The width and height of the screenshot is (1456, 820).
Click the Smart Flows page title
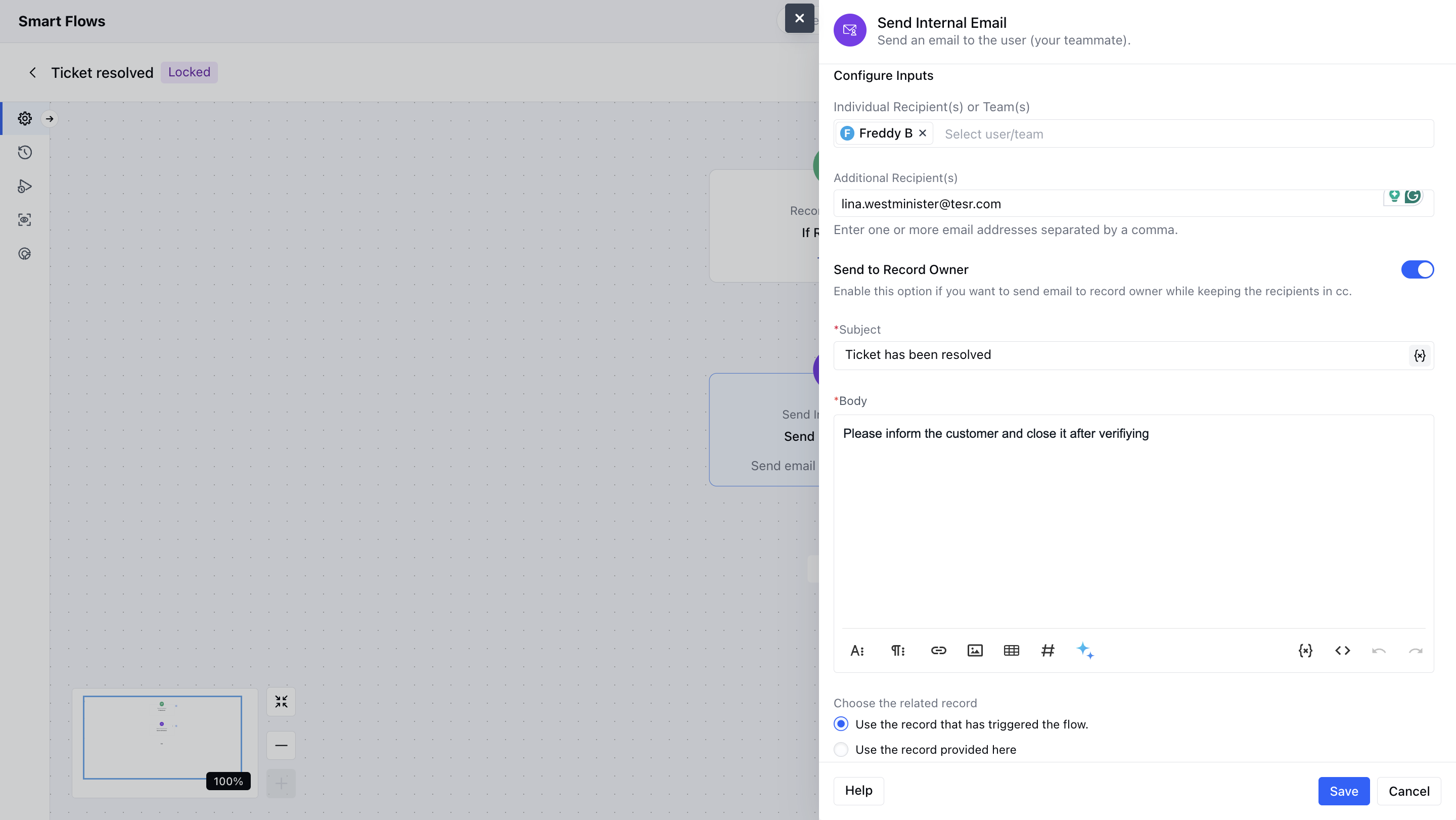[x=62, y=21]
